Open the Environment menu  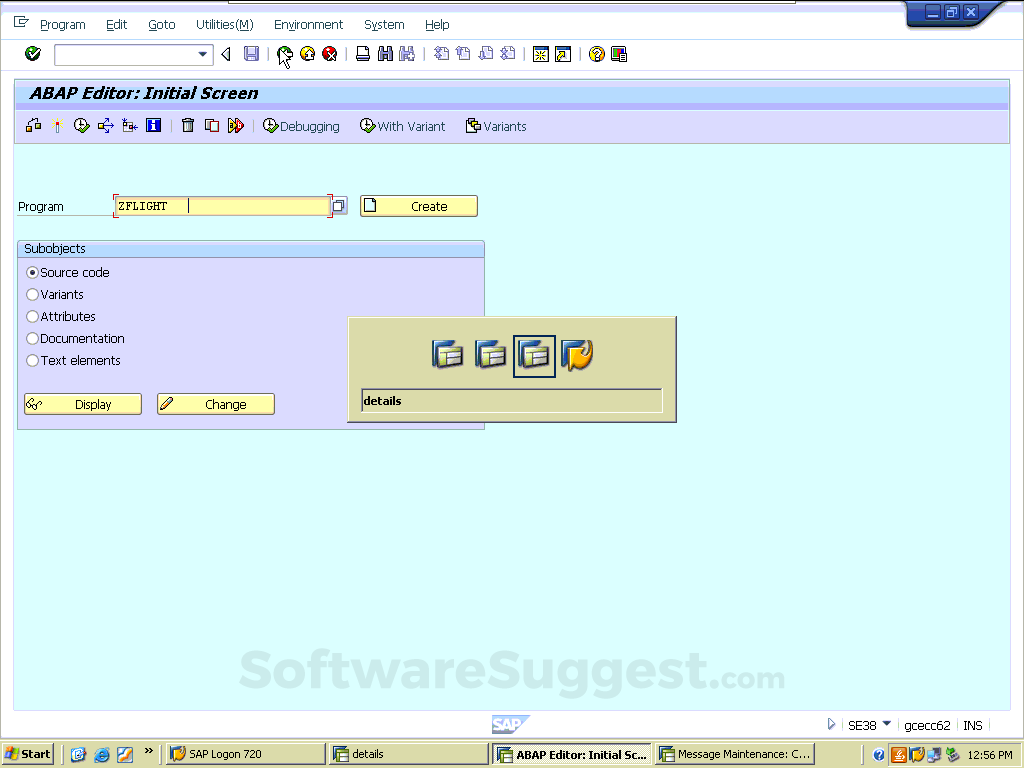pos(308,25)
